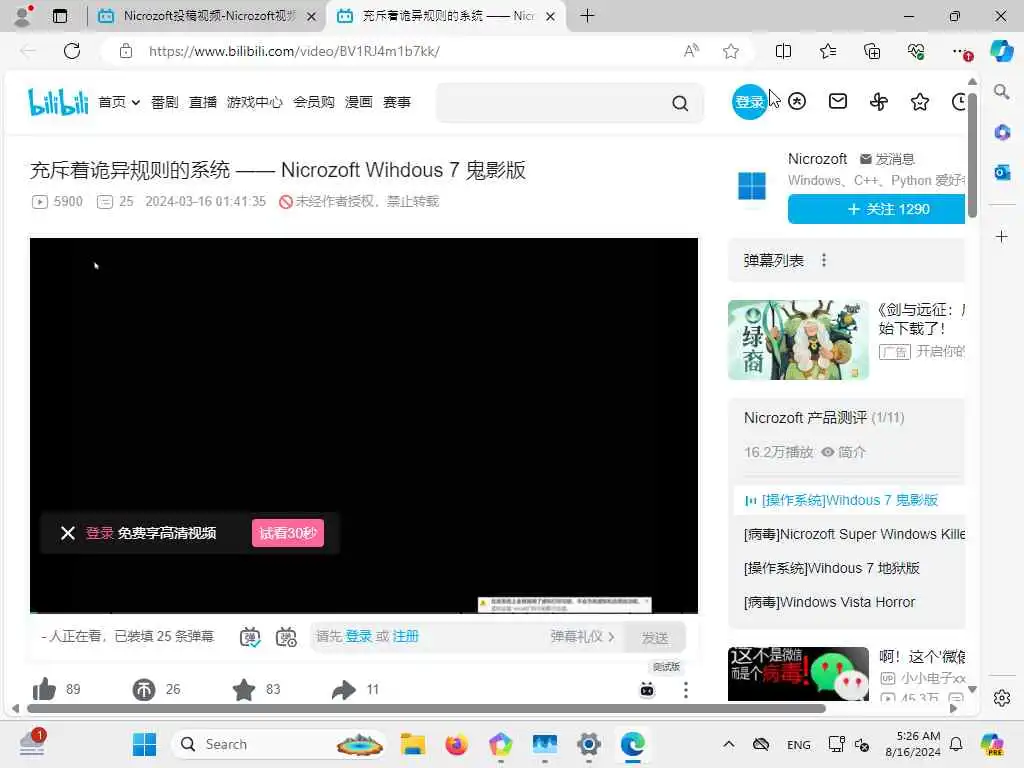
Task: Open the 赛事 navigation item
Action: pyautogui.click(x=396, y=102)
